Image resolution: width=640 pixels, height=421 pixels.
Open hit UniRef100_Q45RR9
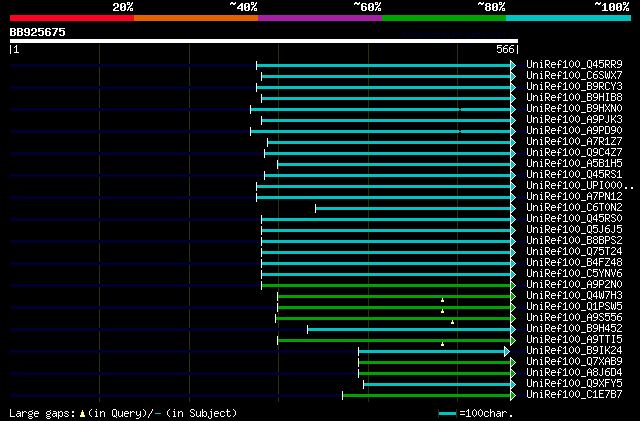[574, 65]
